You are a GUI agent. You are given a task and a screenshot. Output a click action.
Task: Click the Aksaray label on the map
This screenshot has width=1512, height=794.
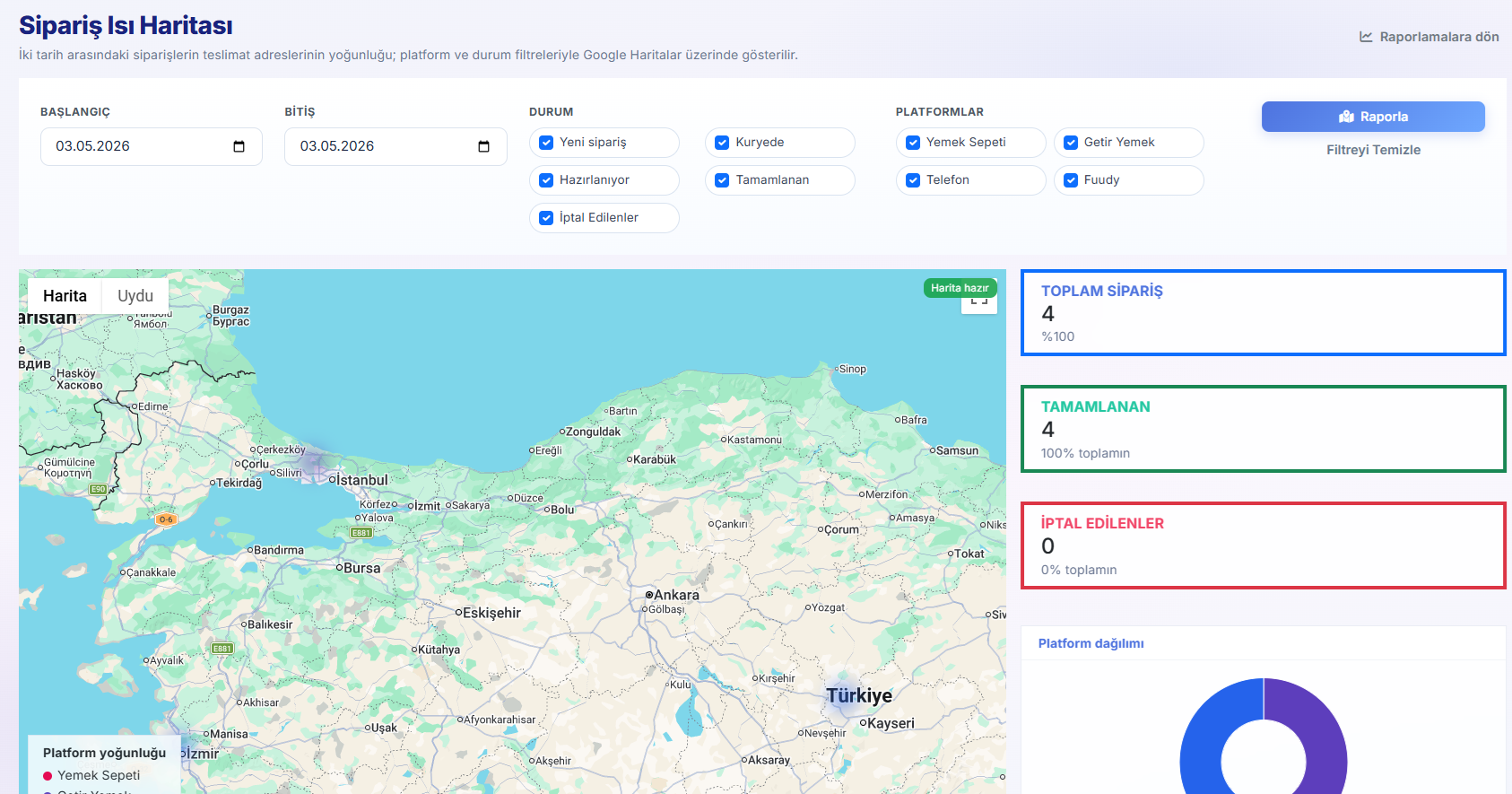click(769, 760)
